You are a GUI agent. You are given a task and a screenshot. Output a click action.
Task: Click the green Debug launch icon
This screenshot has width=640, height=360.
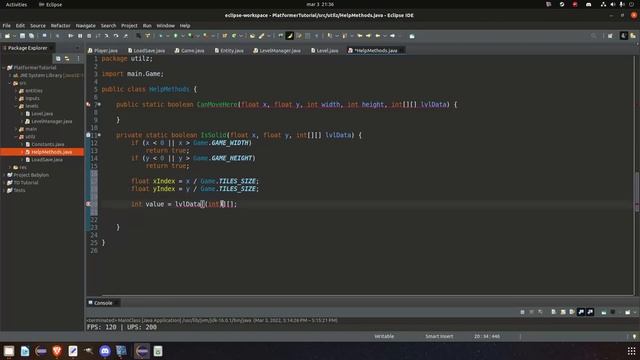click(161, 36)
